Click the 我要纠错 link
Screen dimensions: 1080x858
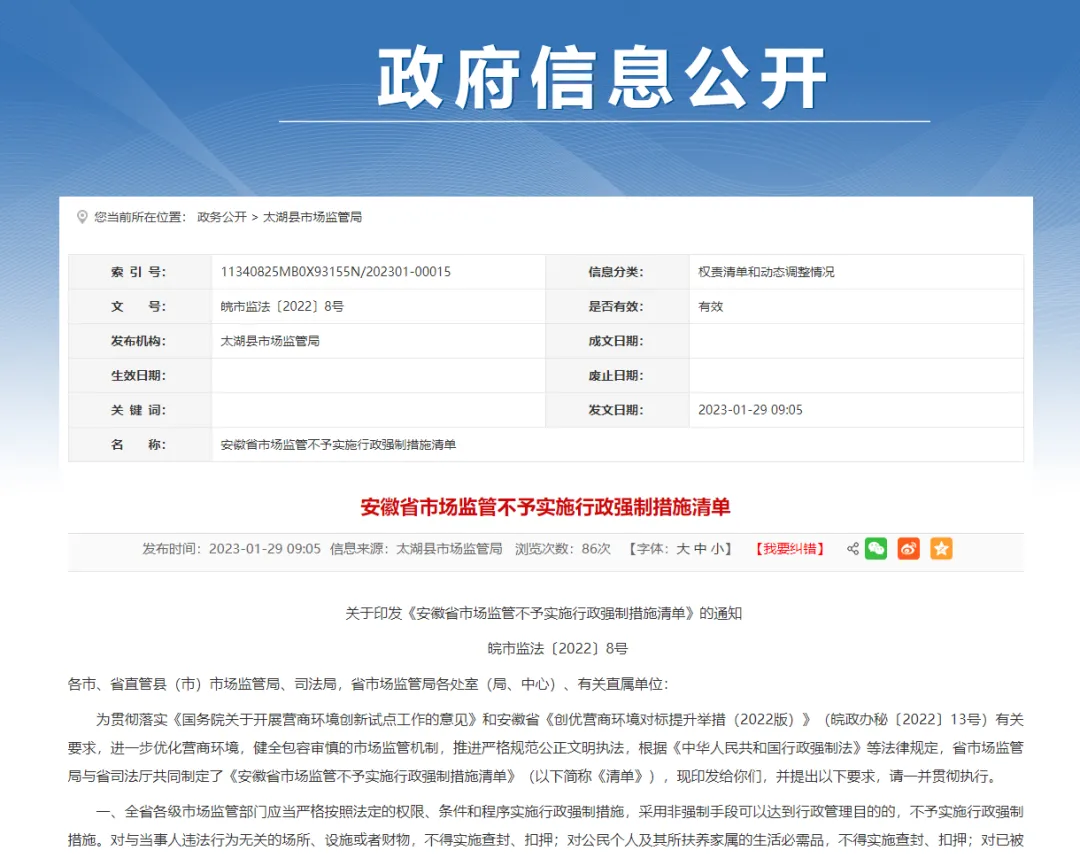point(790,549)
